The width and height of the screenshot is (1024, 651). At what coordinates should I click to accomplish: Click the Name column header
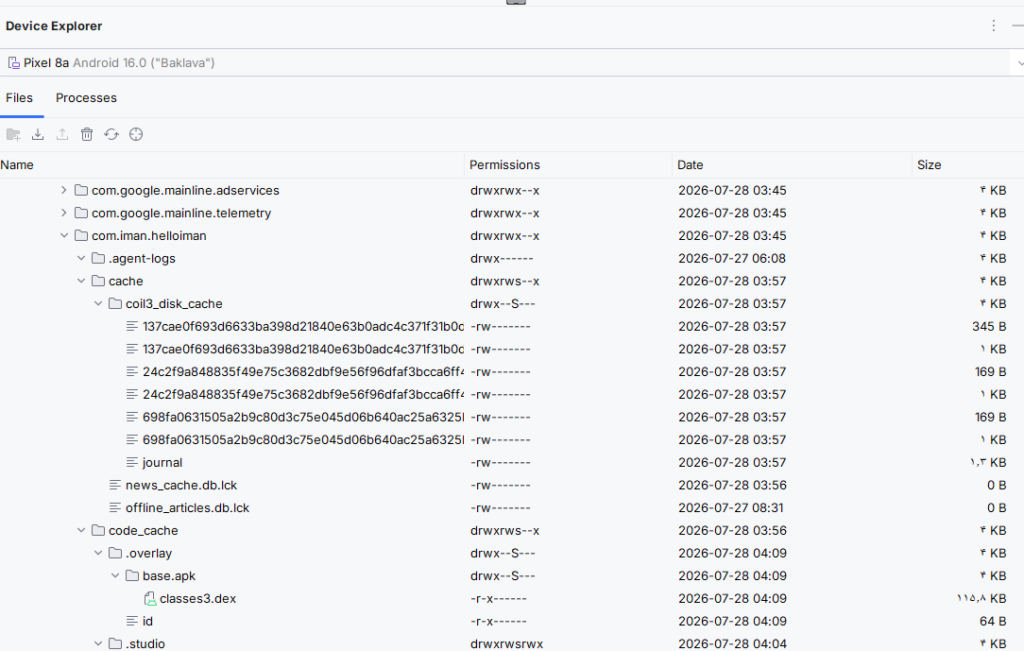(x=17, y=165)
